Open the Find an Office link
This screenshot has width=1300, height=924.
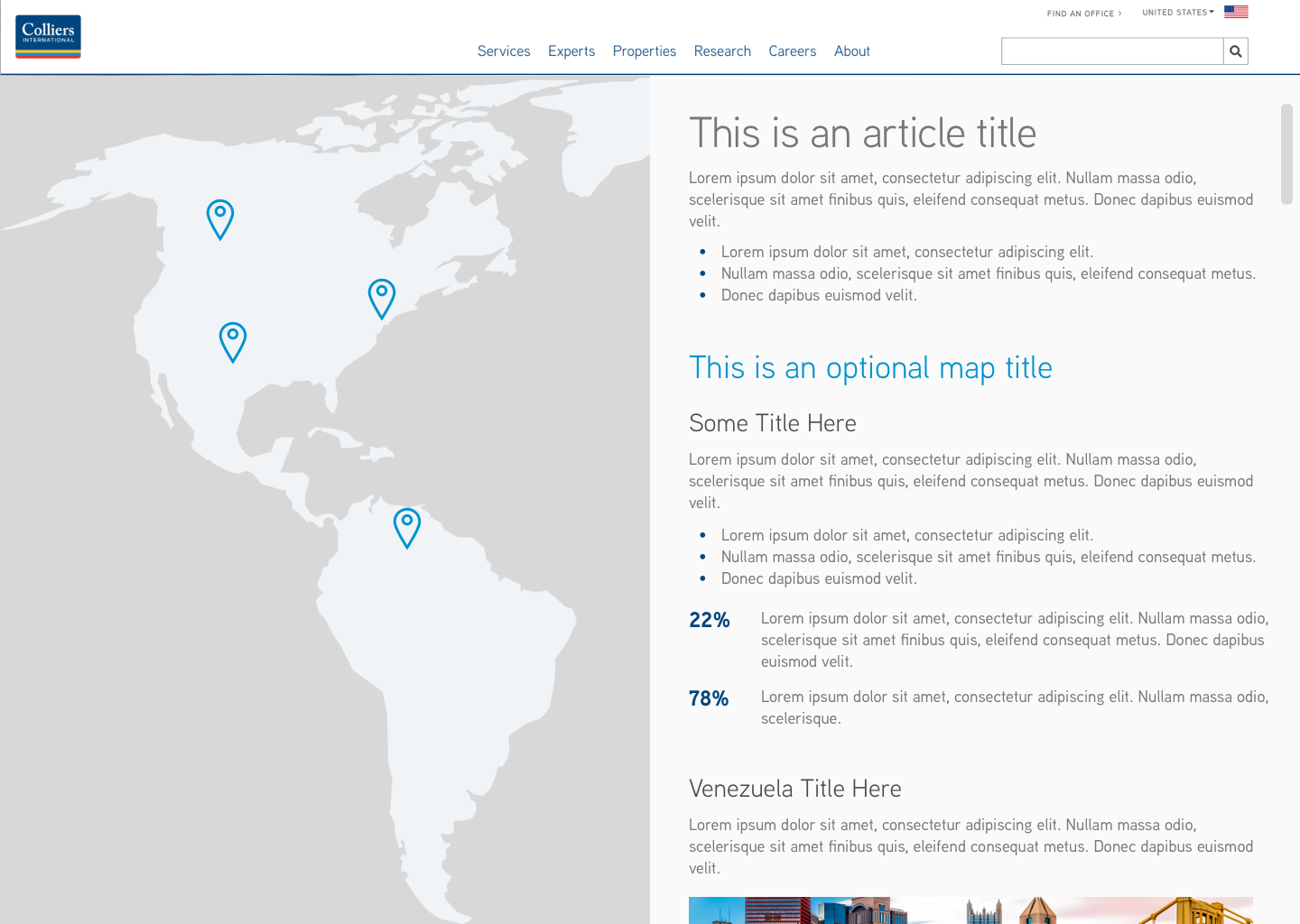click(x=1083, y=14)
